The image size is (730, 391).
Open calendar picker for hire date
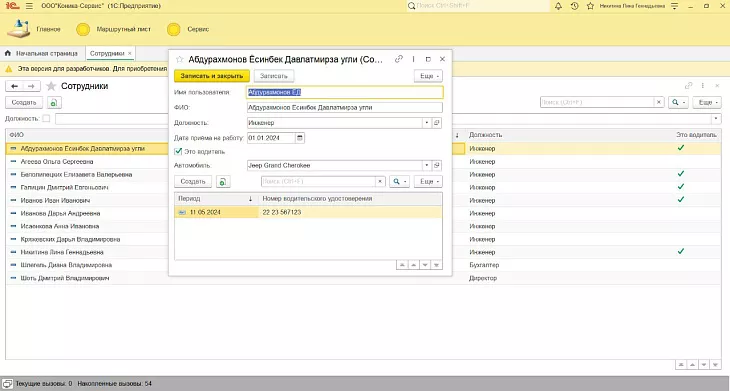[x=300, y=138]
